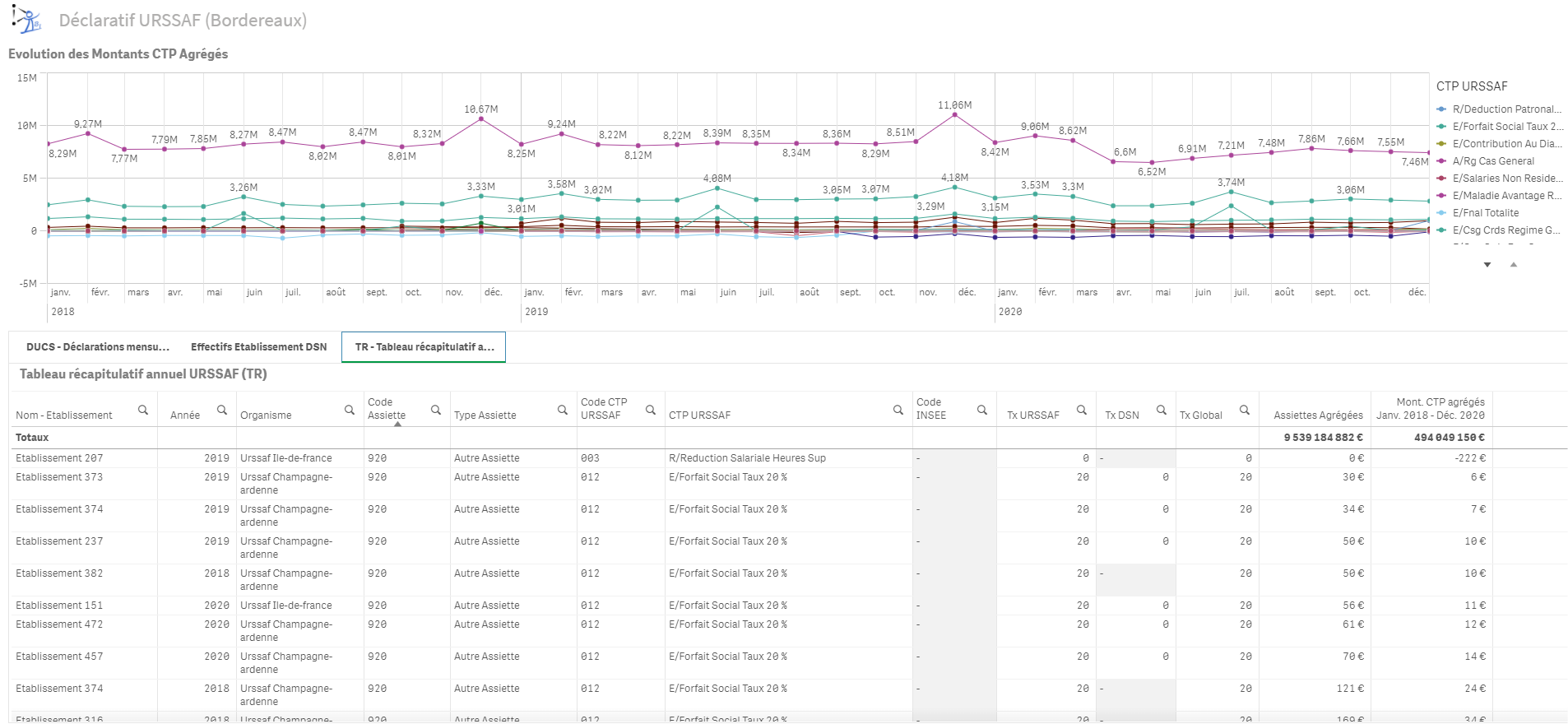Search the Tx Global column values
1568x724 pixels.
coord(1245,410)
